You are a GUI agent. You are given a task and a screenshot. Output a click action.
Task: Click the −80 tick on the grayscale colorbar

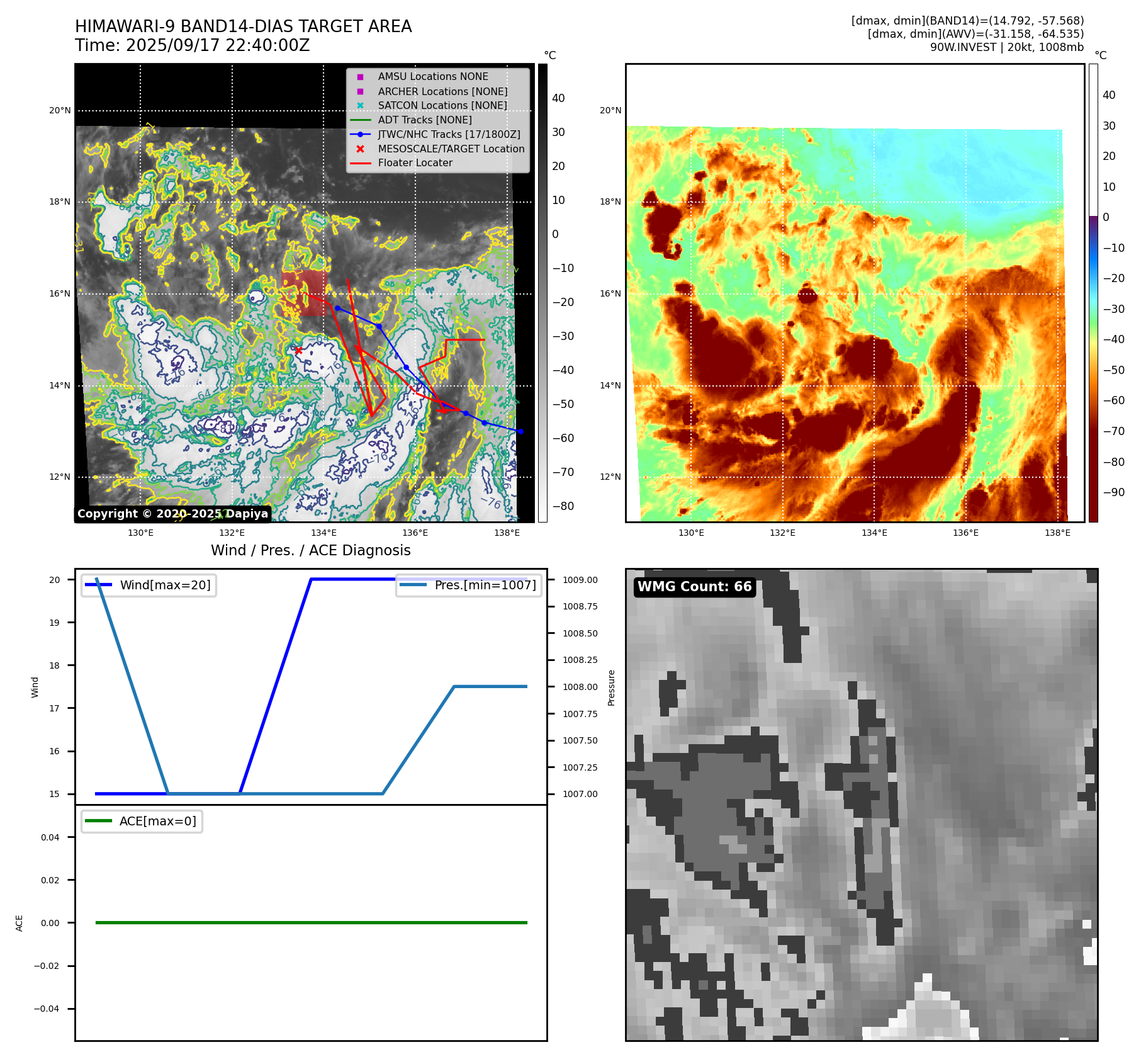[x=563, y=506]
